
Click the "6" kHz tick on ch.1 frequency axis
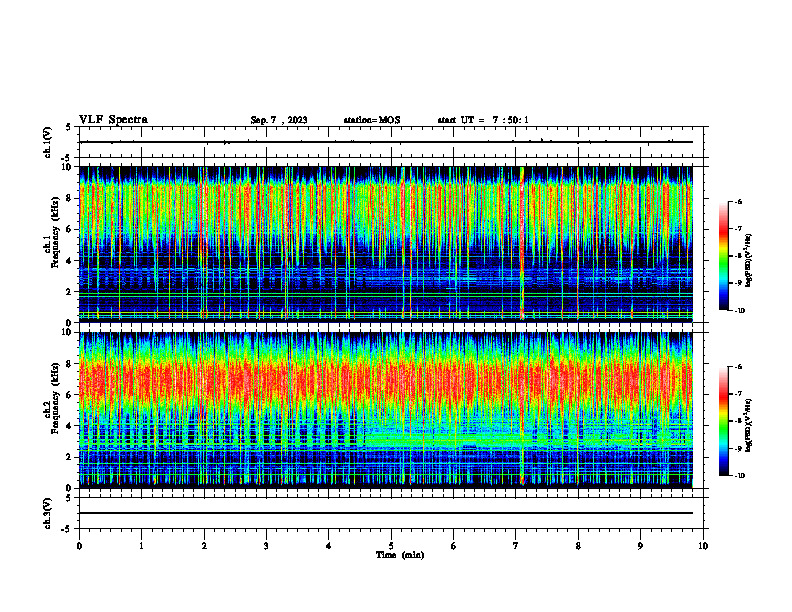[x=69, y=230]
